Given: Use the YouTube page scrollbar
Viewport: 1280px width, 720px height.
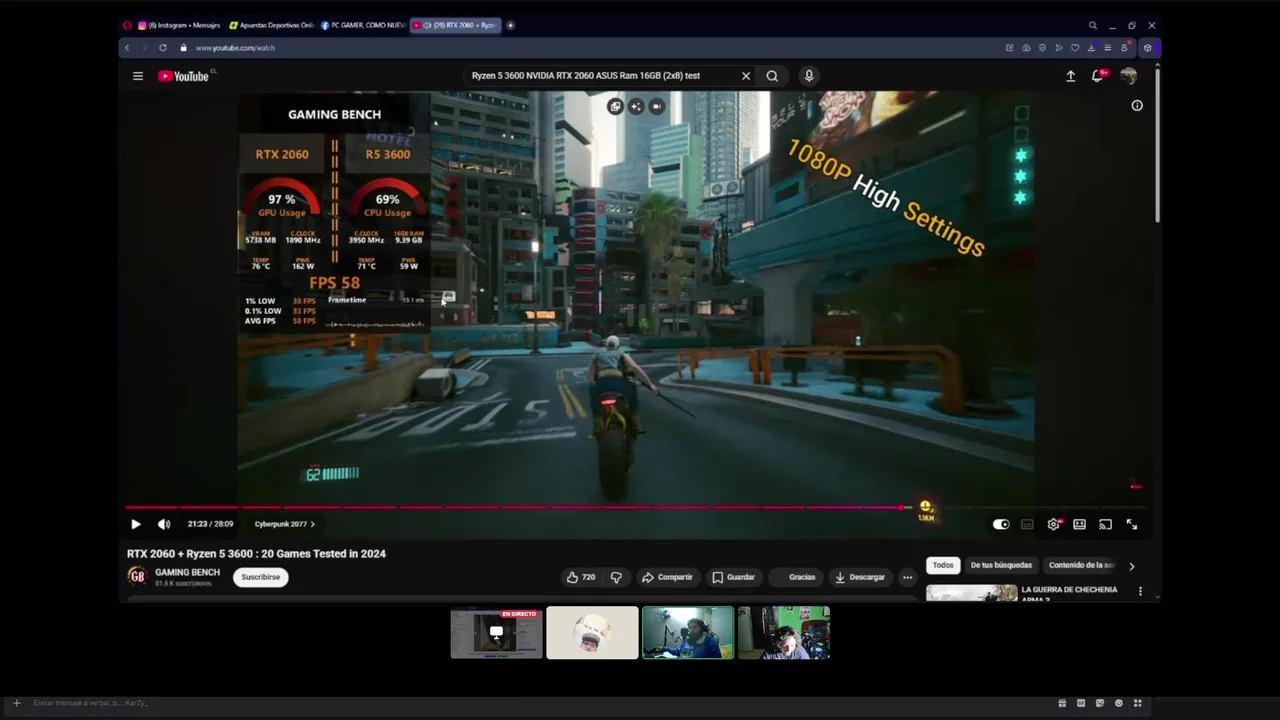Looking at the screenshot, I should pos(1157,145).
